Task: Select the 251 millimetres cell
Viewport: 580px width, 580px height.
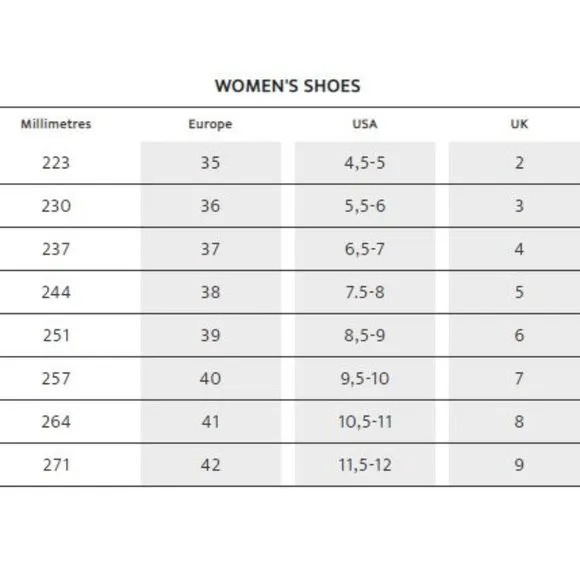Action: coord(56,335)
